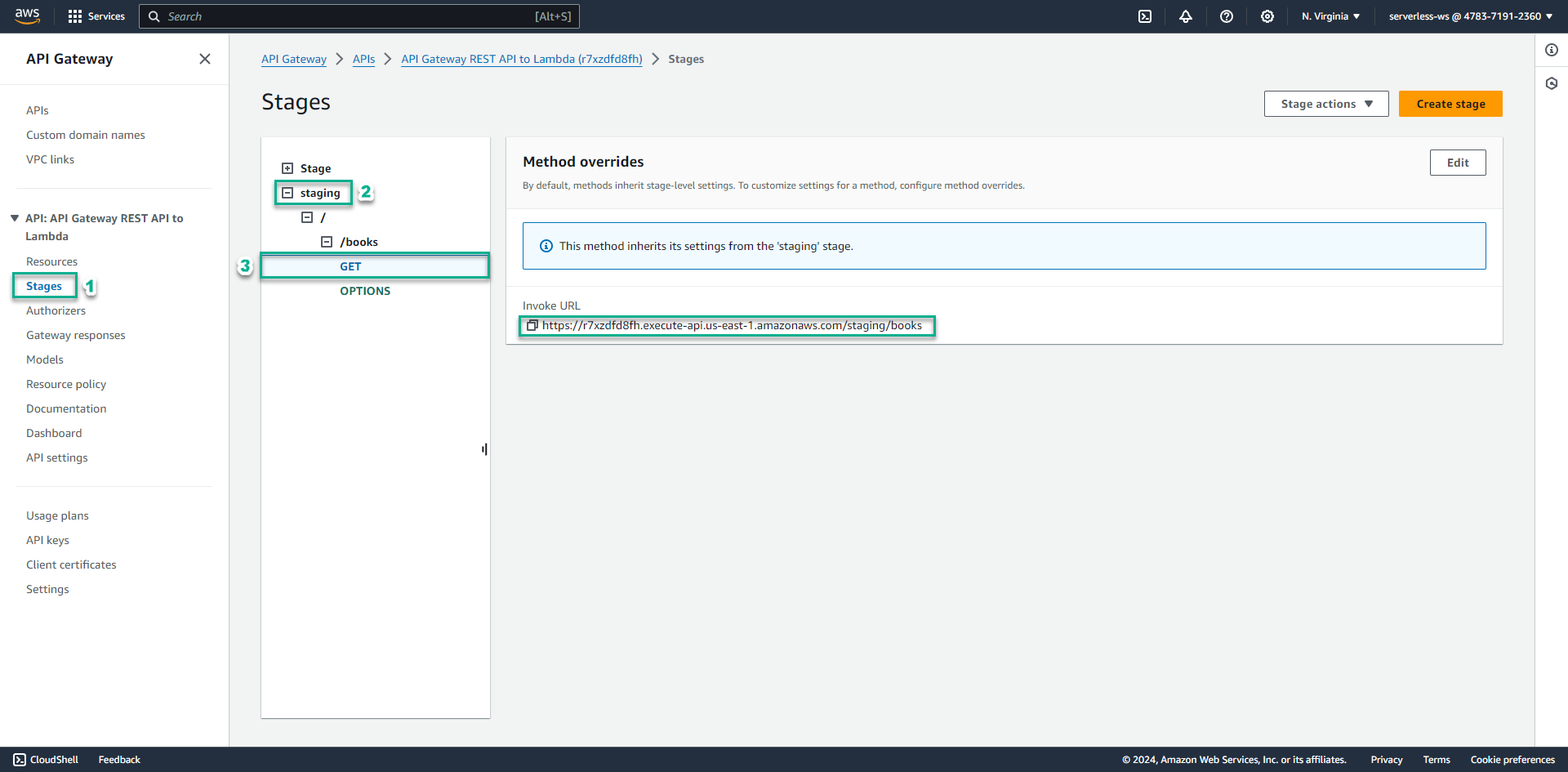Screen dimensions: 1568x772
Task: Open Resource policy
Action: (66, 384)
